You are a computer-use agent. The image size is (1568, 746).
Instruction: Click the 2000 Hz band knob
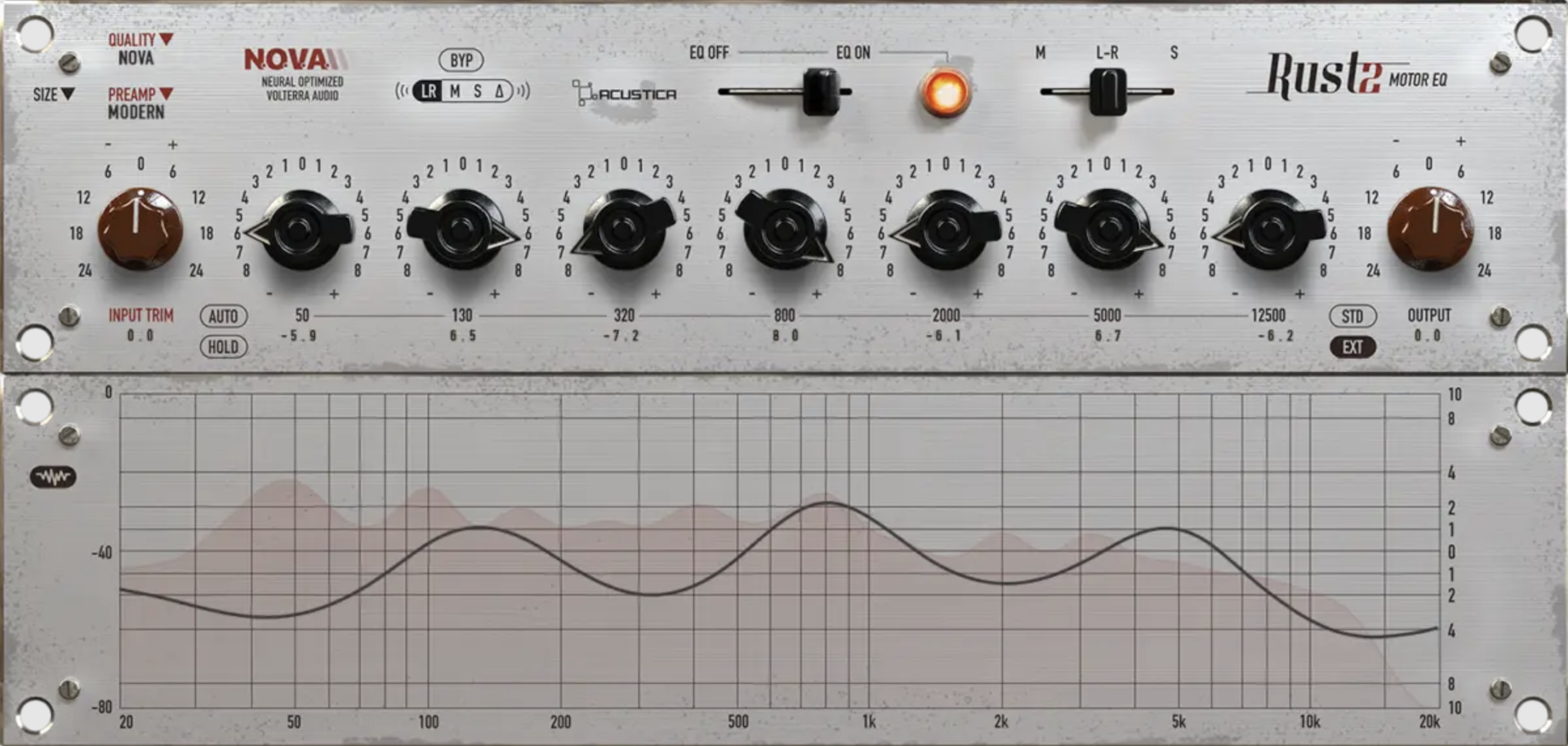[x=946, y=231]
